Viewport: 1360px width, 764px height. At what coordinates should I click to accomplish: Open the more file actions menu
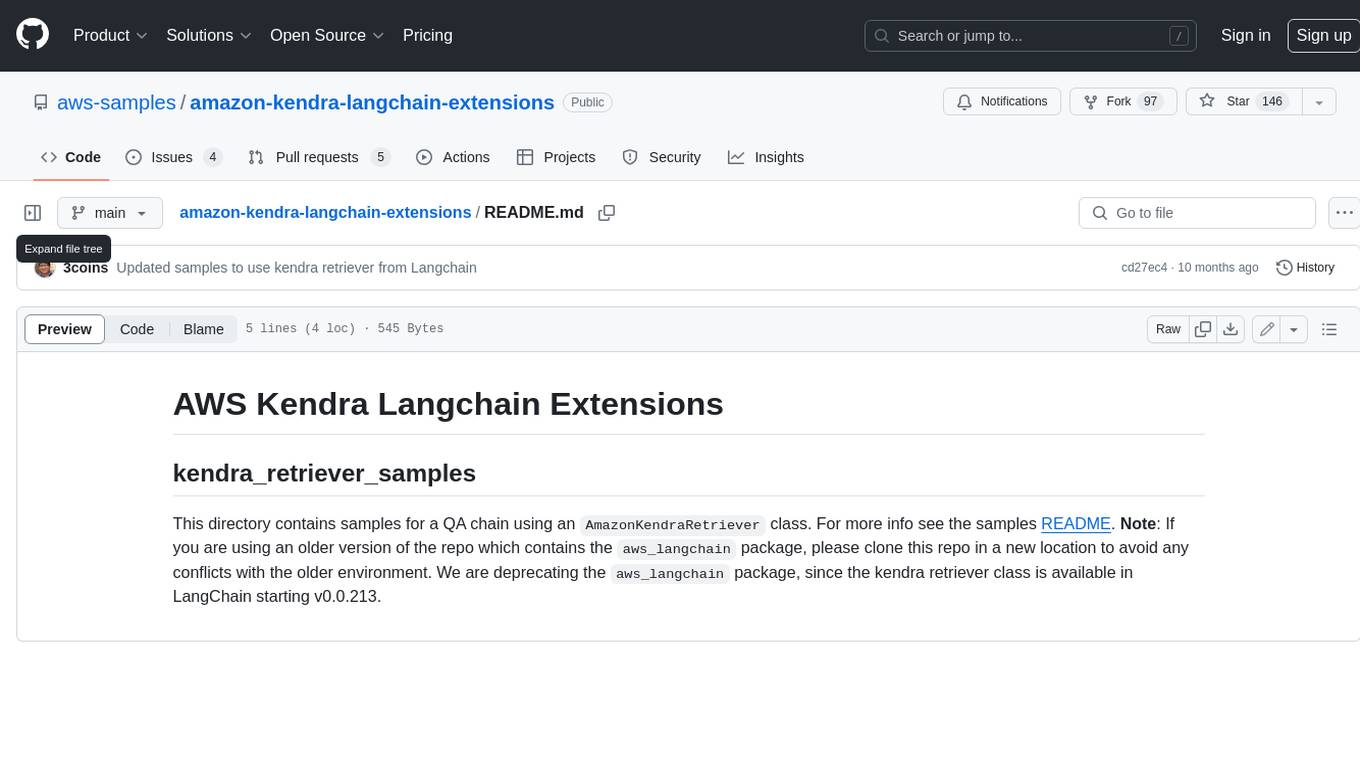point(1344,213)
